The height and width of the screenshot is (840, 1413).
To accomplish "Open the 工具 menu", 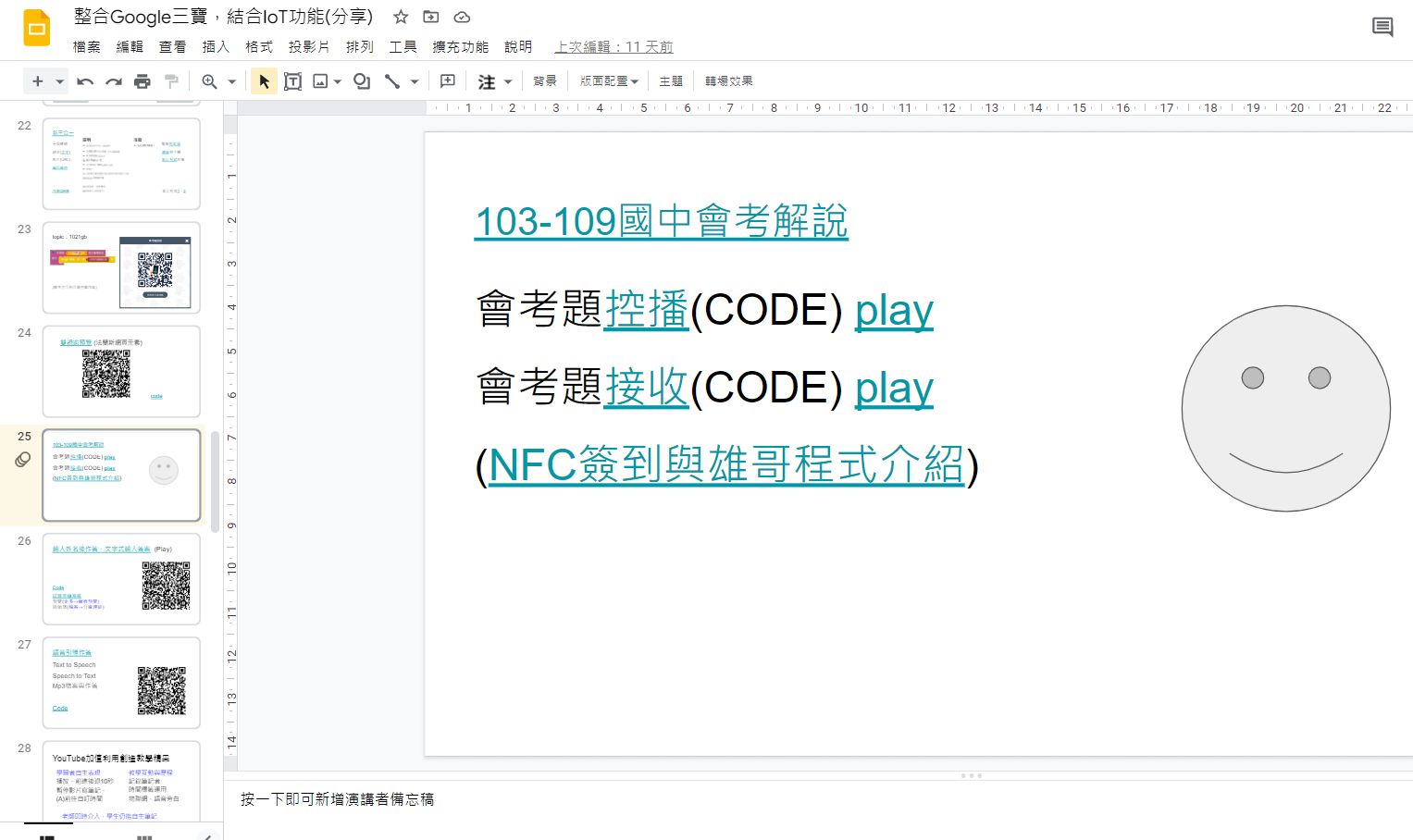I will click(403, 46).
